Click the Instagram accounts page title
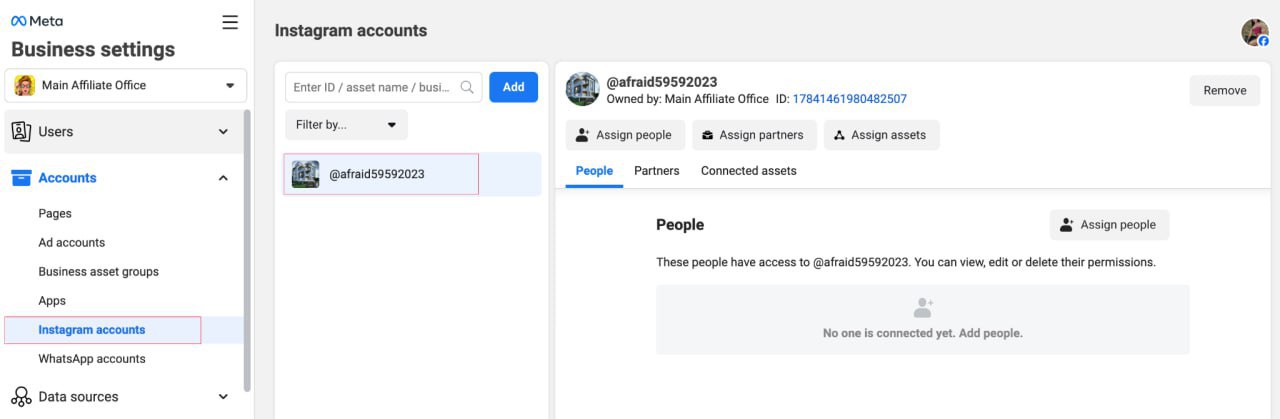Screen dimensions: 1280x419 pos(351,31)
